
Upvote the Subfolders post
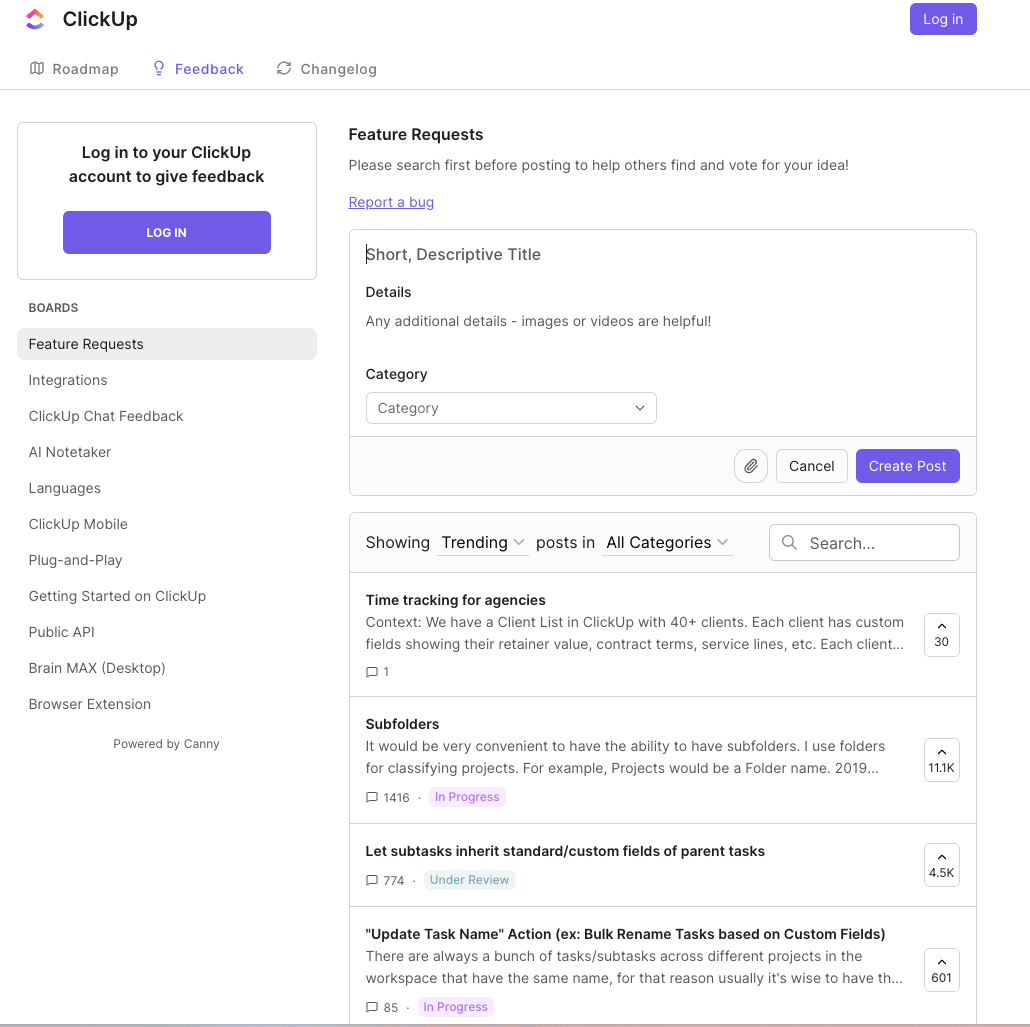coord(941,760)
